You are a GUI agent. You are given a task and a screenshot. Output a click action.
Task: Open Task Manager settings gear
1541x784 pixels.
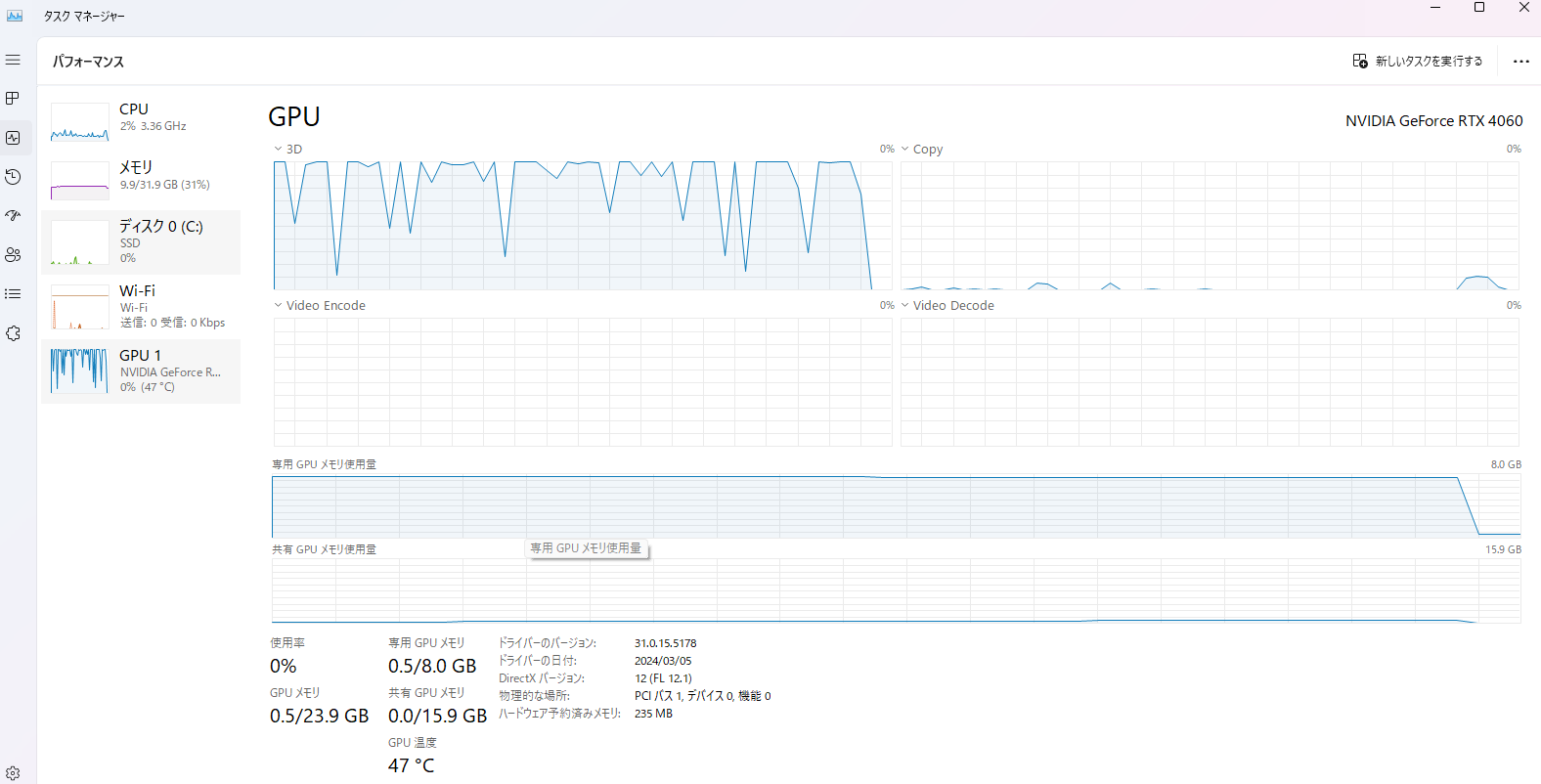click(13, 773)
